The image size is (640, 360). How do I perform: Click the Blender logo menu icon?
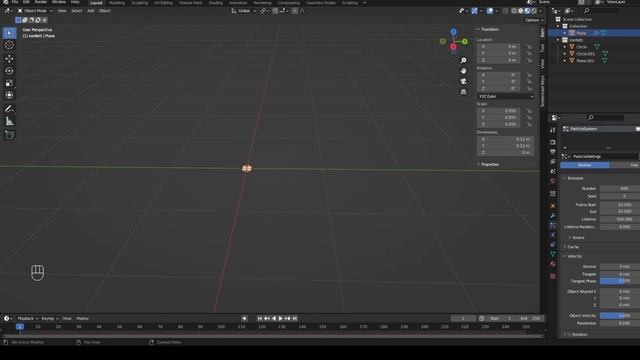(x=5, y=2)
